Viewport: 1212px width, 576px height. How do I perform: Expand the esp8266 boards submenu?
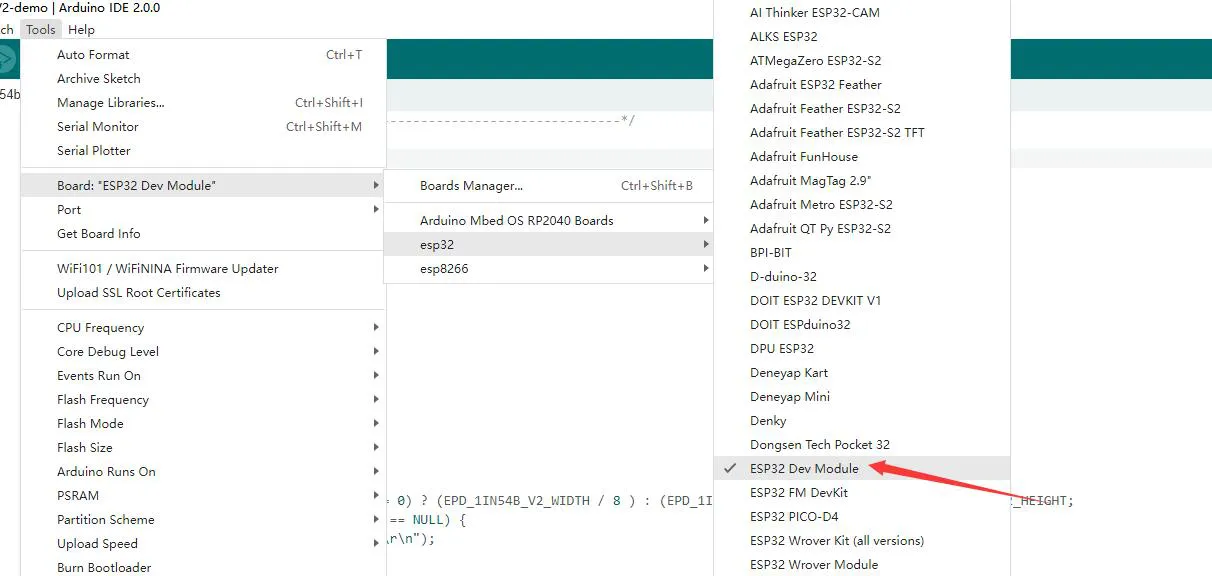(x=548, y=269)
